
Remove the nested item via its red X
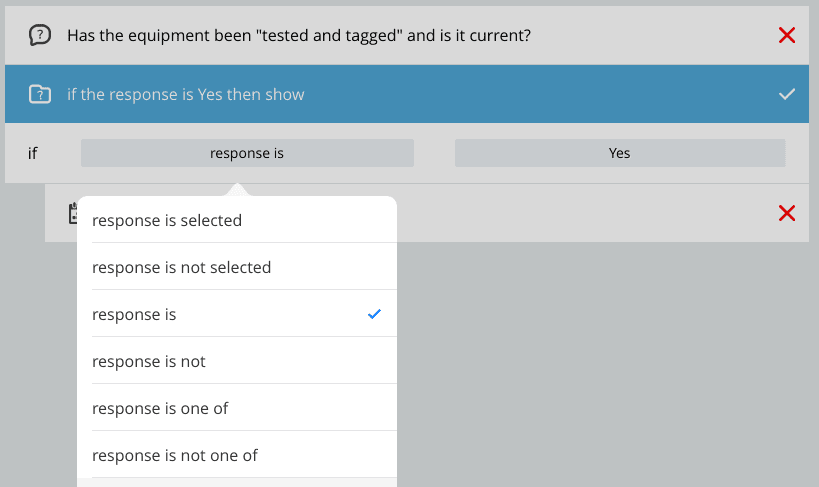click(x=787, y=213)
